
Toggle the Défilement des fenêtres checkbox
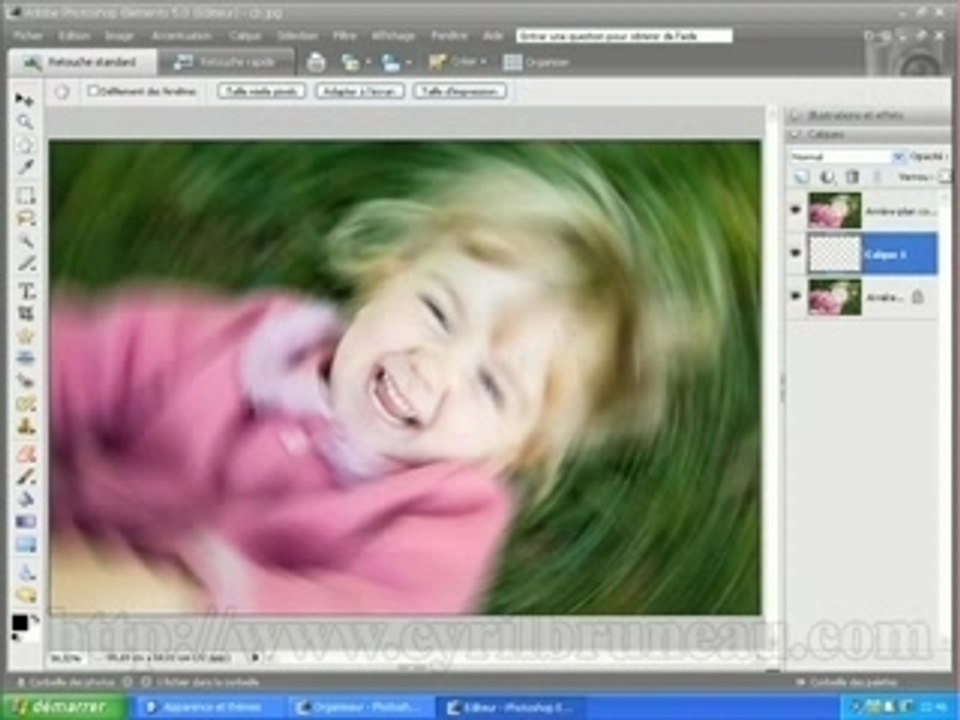pyautogui.click(x=93, y=91)
